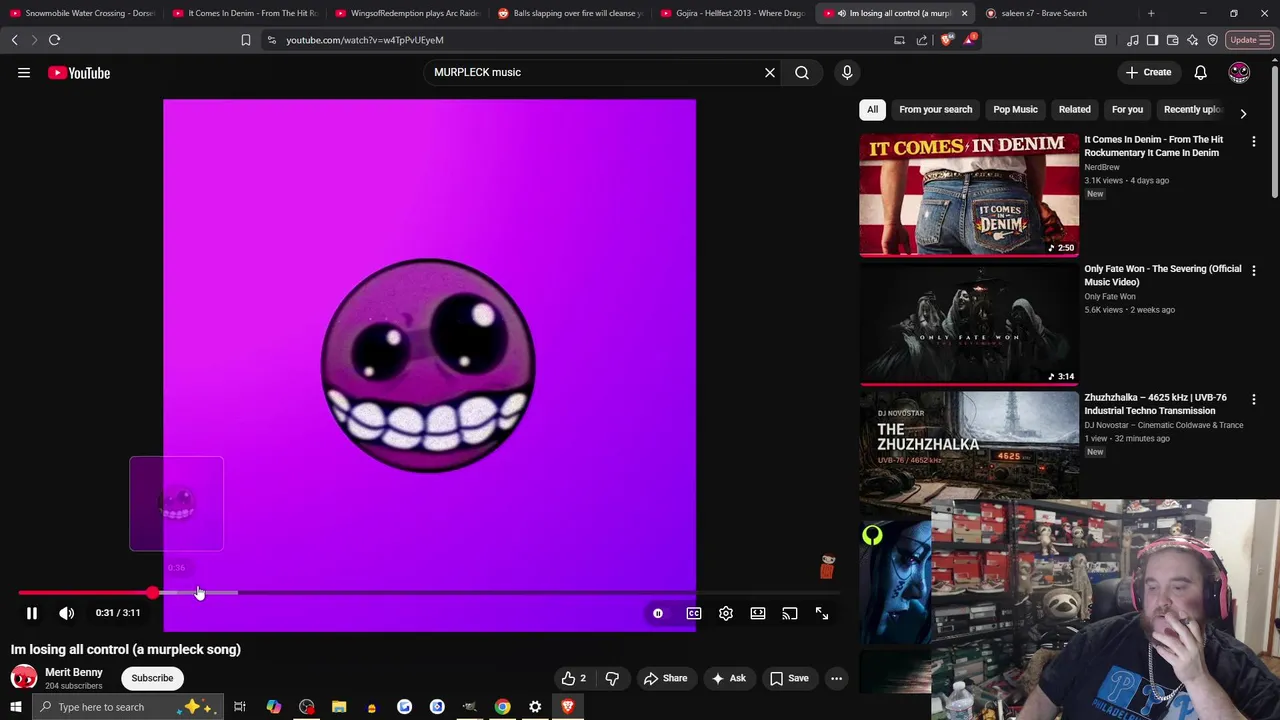Open the video player settings gear
Image resolution: width=1280 pixels, height=720 pixels.
tap(726, 613)
